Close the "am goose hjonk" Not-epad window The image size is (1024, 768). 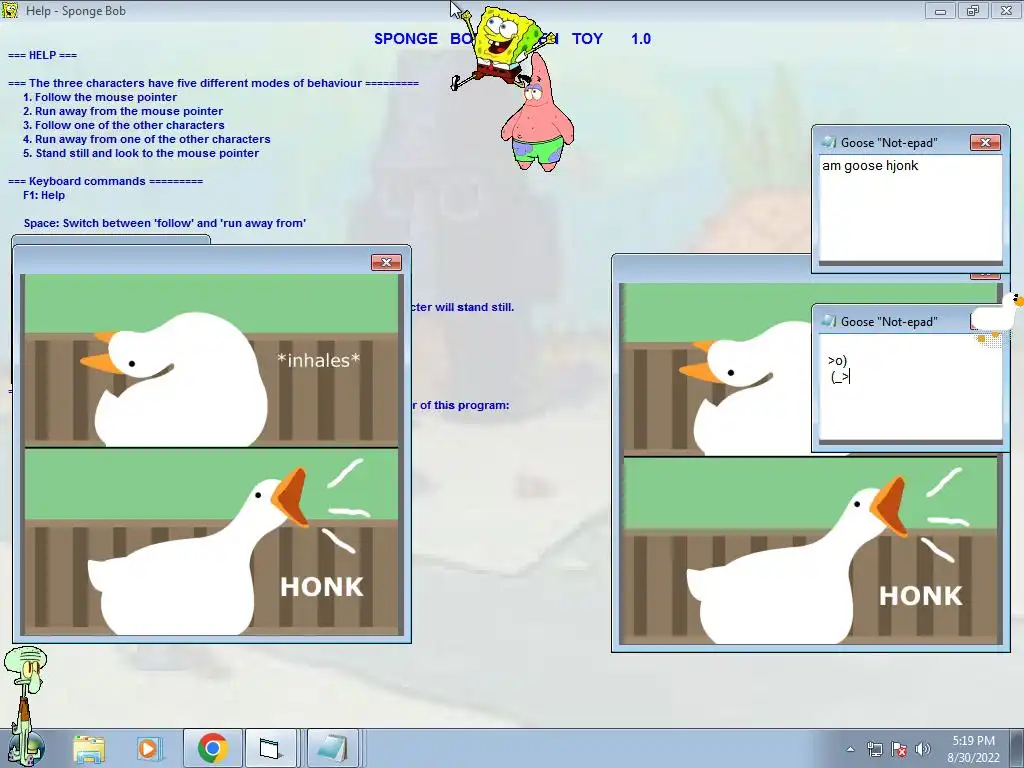pyautogui.click(x=985, y=142)
